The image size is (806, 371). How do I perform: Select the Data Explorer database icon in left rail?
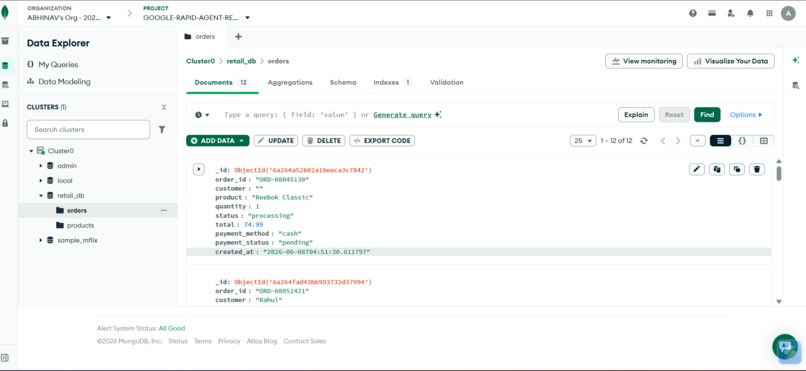5,65
